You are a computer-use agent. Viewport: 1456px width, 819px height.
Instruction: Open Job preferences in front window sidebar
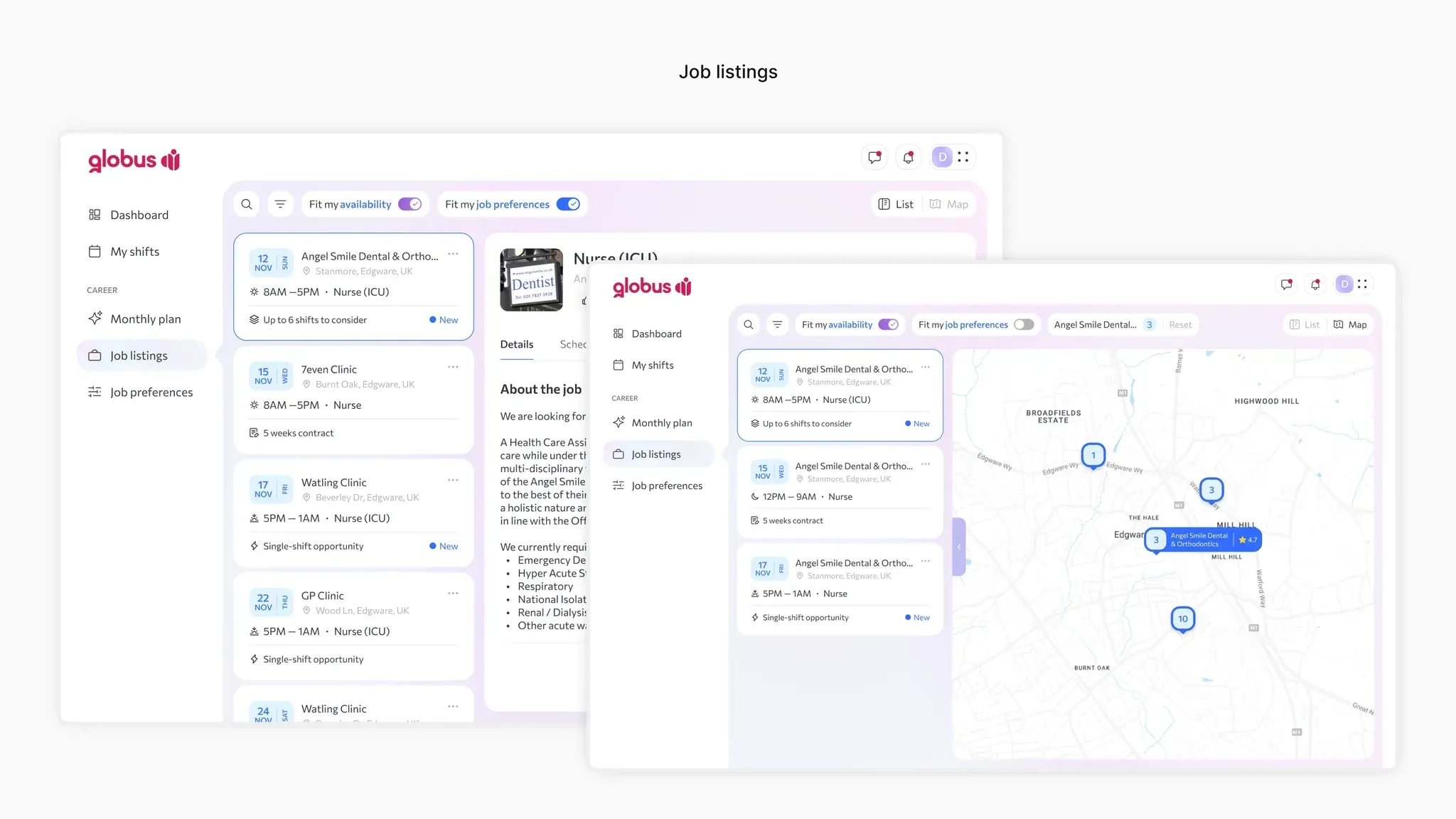(x=666, y=486)
